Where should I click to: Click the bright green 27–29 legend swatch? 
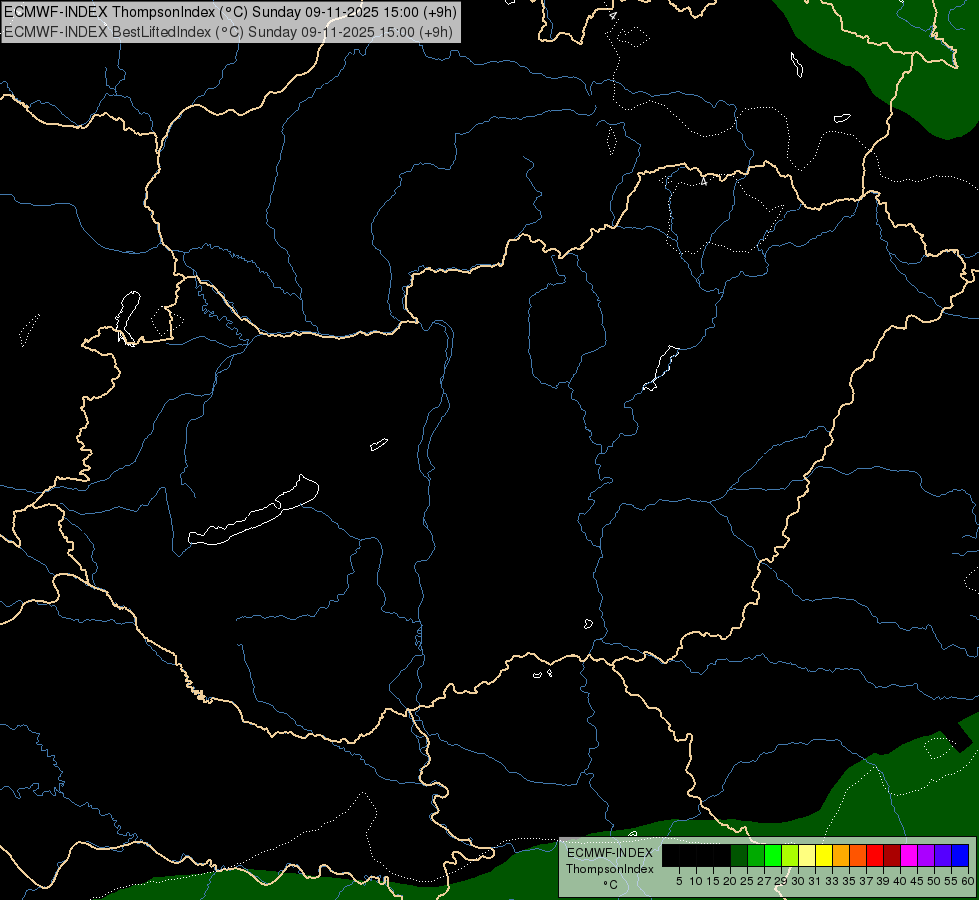(x=773, y=855)
